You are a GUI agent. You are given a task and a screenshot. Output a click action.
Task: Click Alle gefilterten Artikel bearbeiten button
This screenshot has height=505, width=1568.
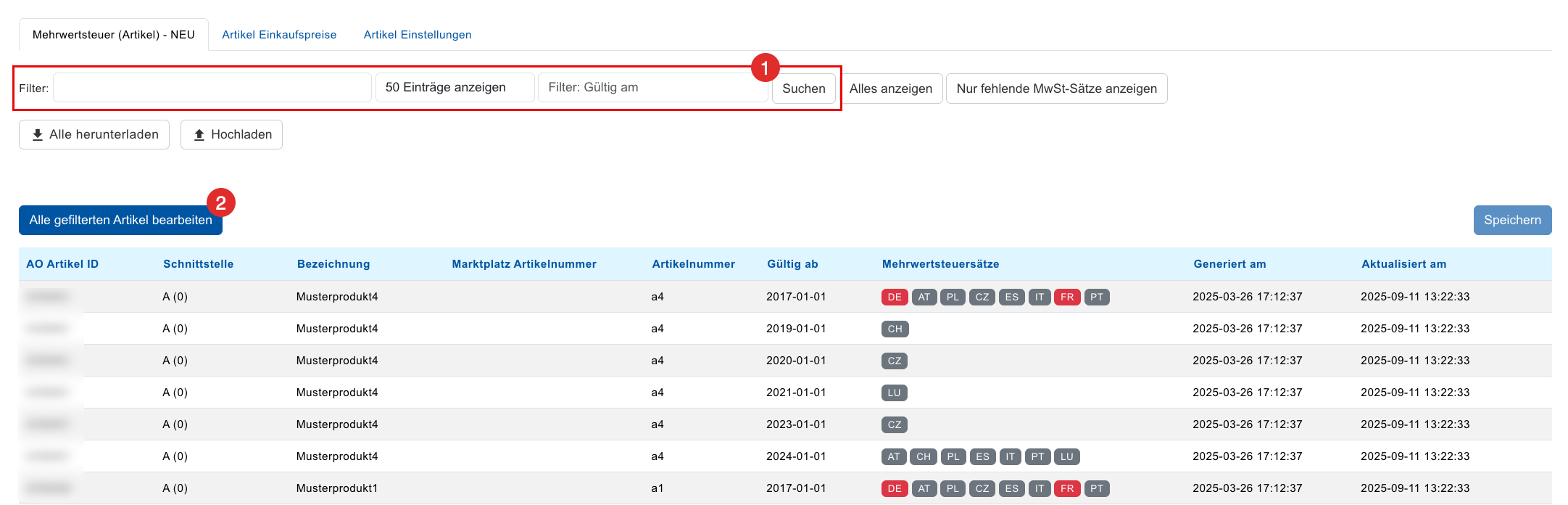[120, 220]
